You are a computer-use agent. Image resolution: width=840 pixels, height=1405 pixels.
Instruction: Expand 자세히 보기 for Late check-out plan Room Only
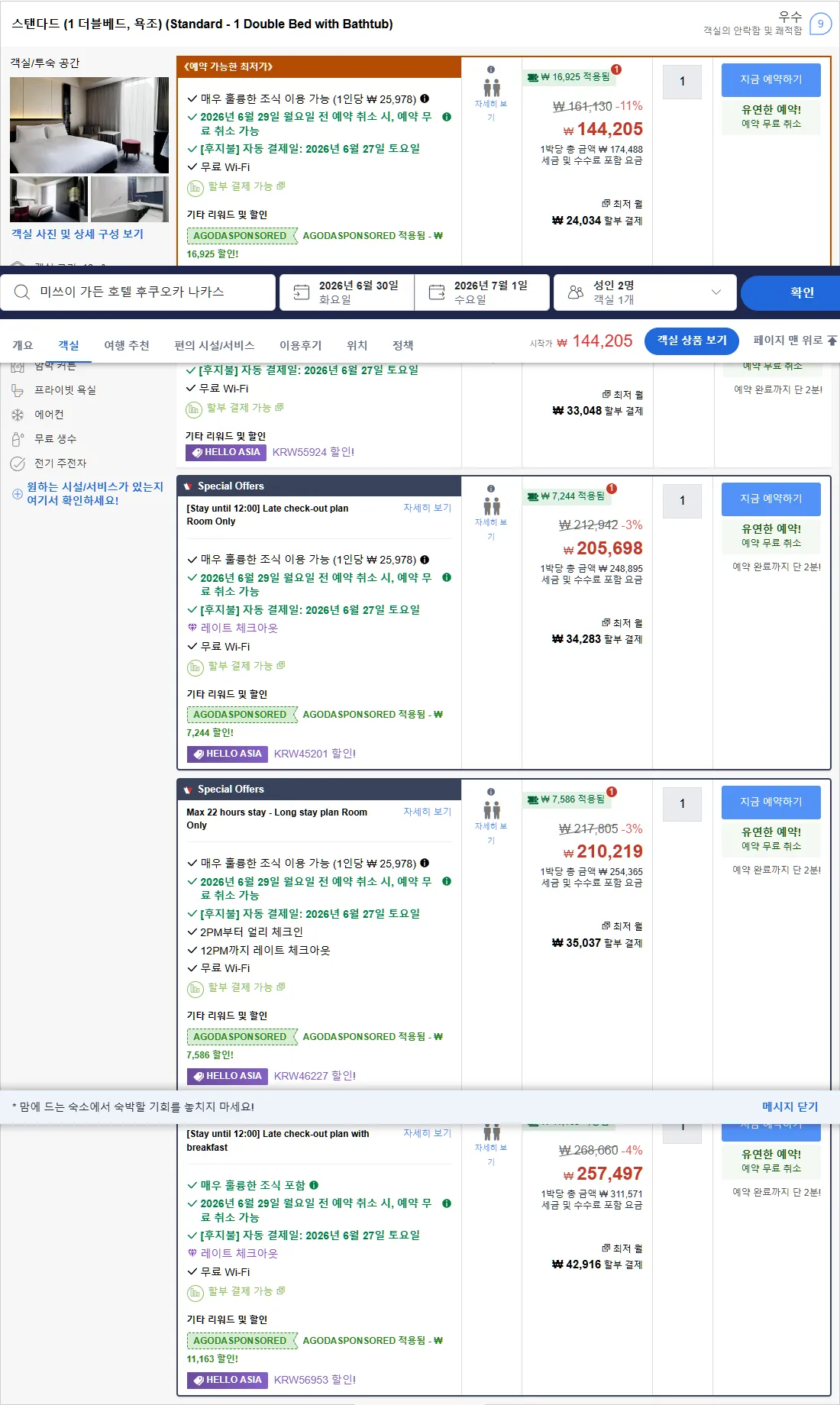point(427,508)
